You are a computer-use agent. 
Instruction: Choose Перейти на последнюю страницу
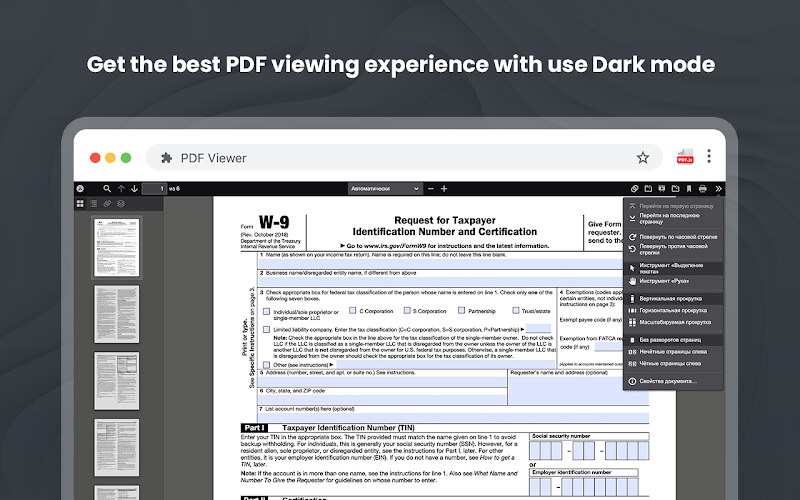tap(673, 218)
